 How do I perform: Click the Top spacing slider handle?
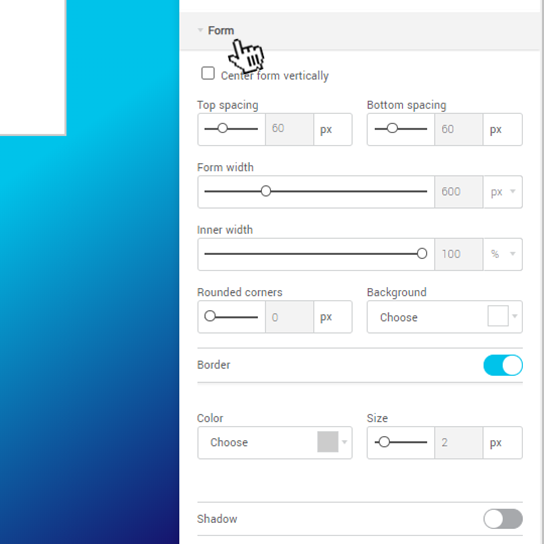click(222, 128)
